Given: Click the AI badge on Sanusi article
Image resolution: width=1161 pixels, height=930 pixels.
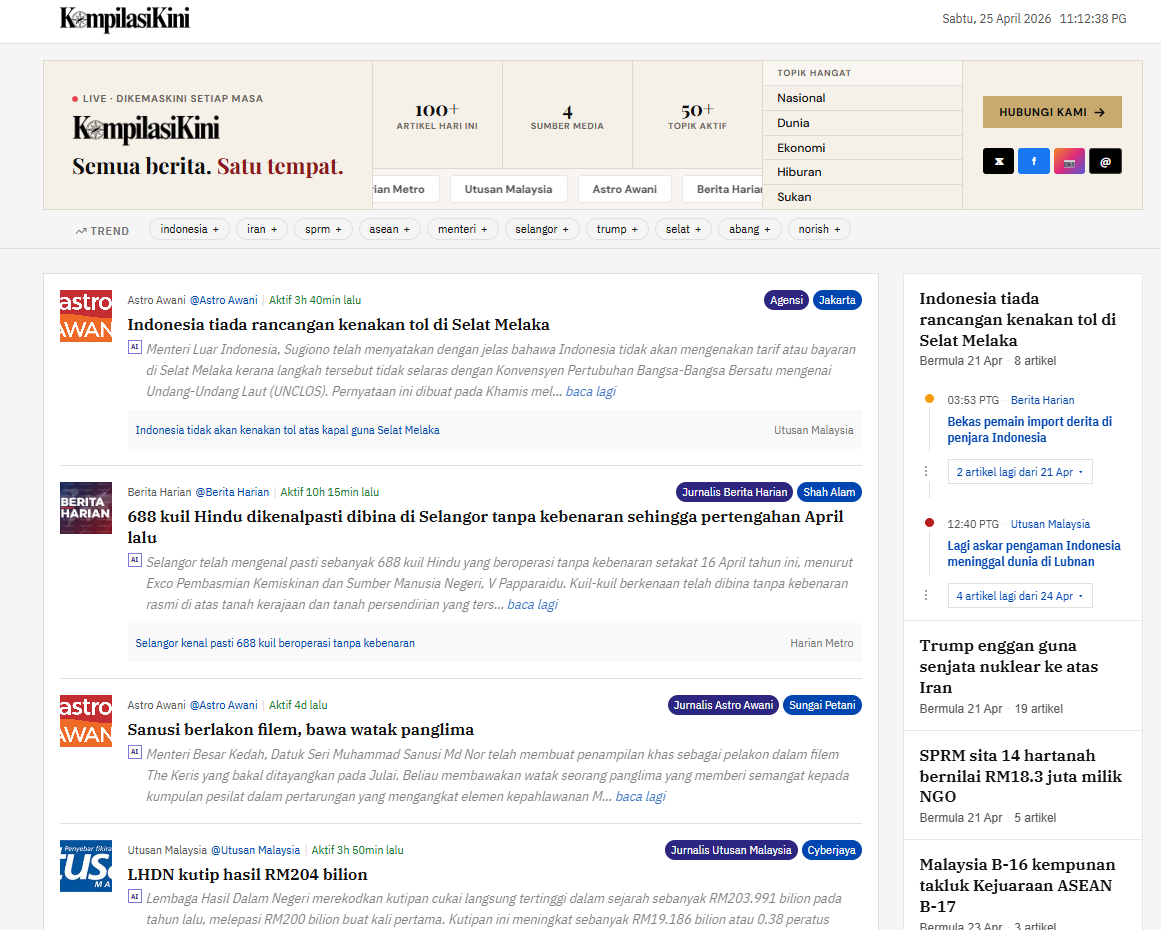Looking at the screenshot, I should (135, 752).
